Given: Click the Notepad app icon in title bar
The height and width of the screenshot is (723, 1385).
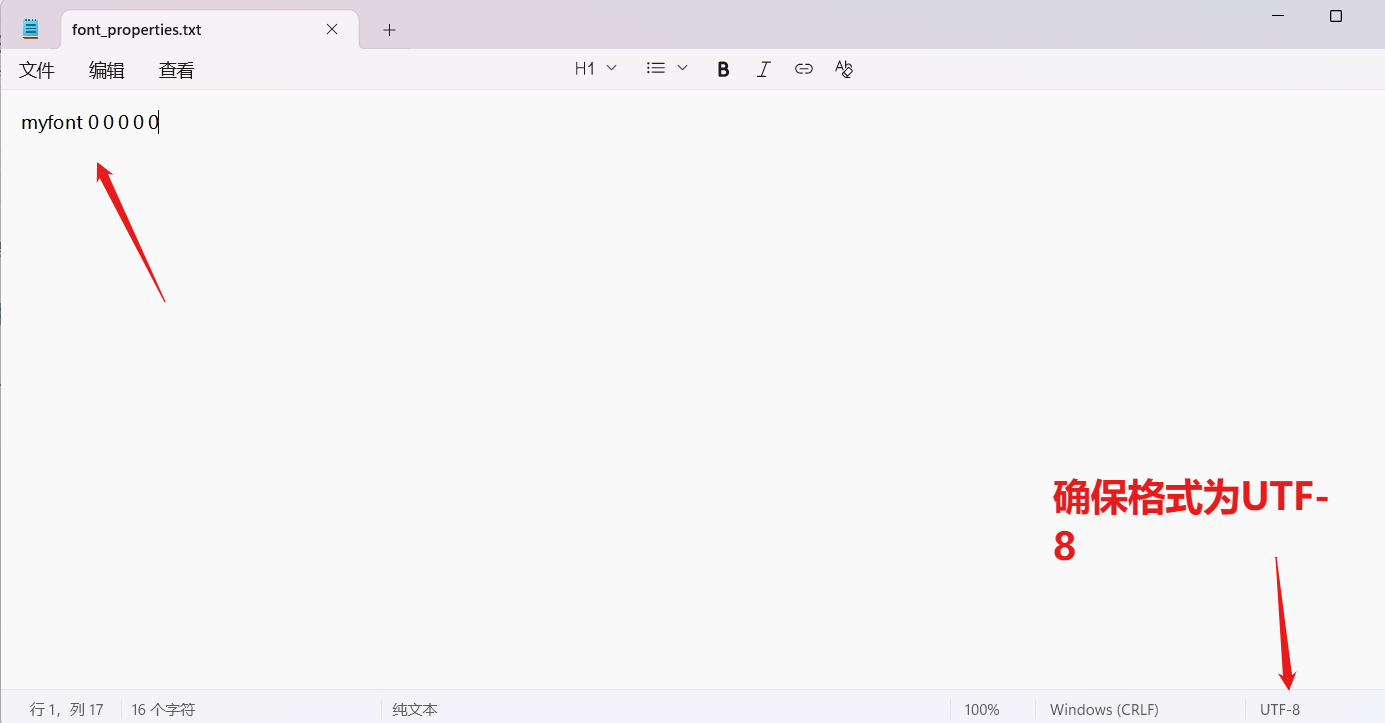Looking at the screenshot, I should [x=31, y=29].
